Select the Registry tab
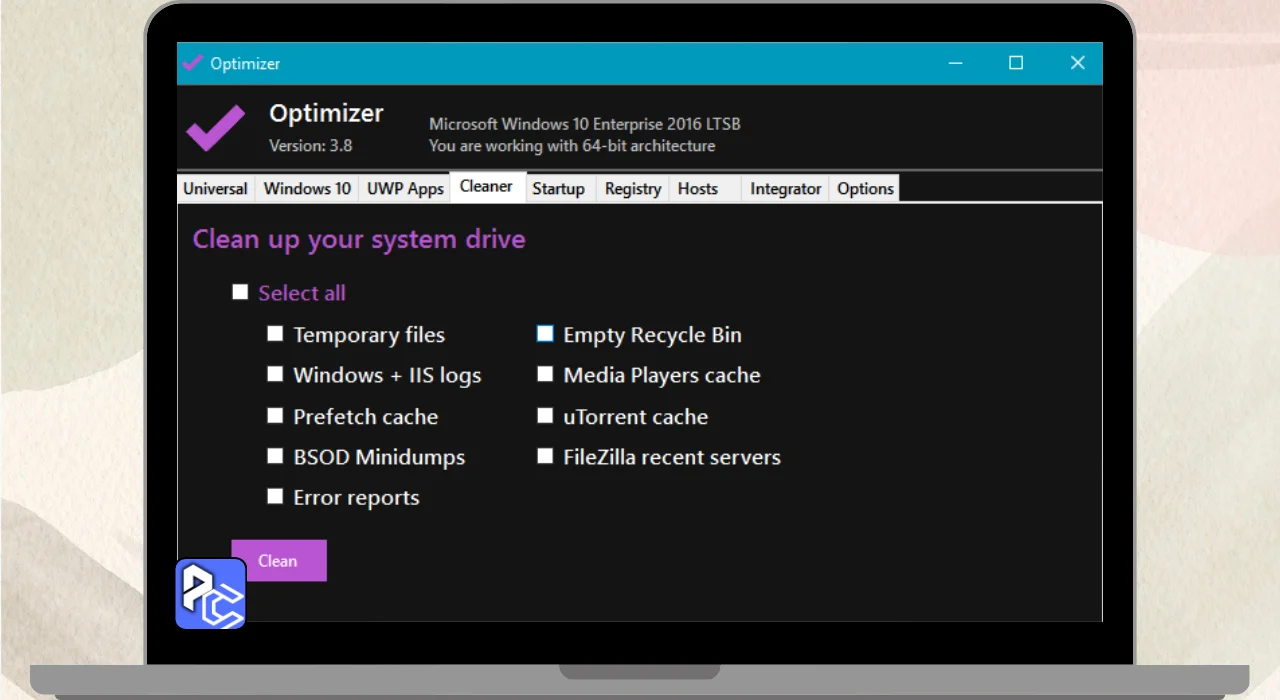The width and height of the screenshot is (1280, 700). pyautogui.click(x=633, y=189)
